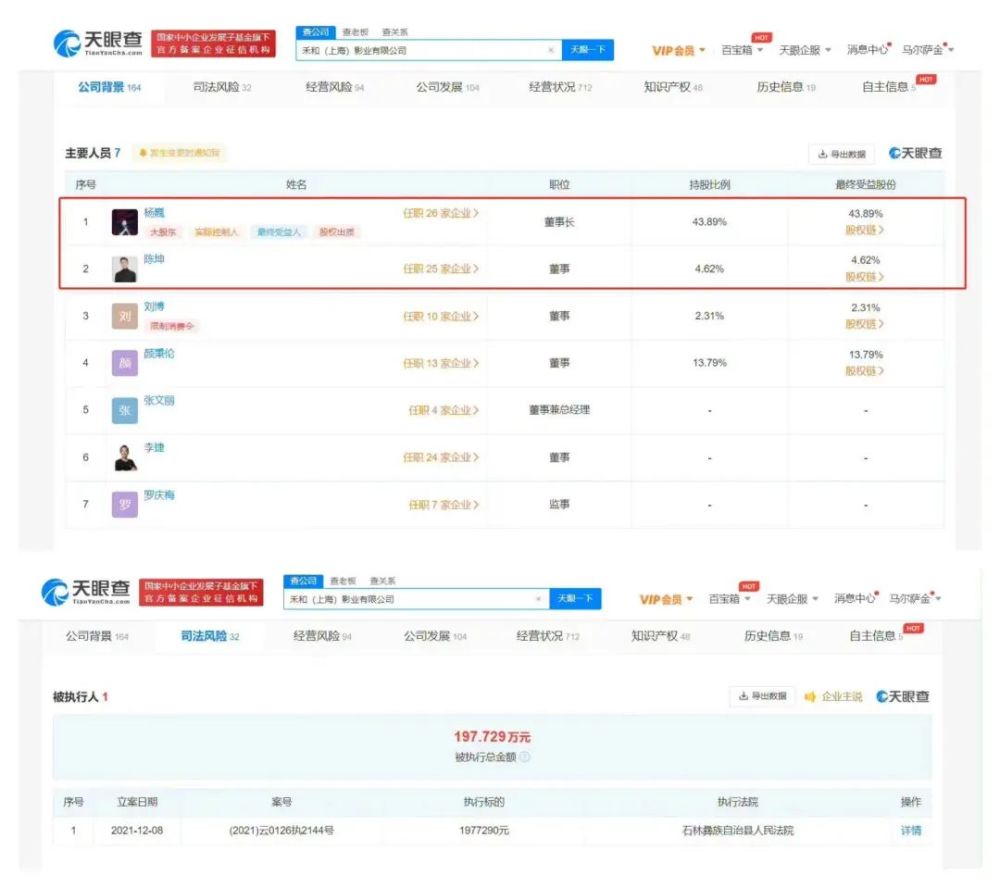The image size is (1000, 888).
Task: Open the name link 罗庆梅
Action: click(x=159, y=495)
